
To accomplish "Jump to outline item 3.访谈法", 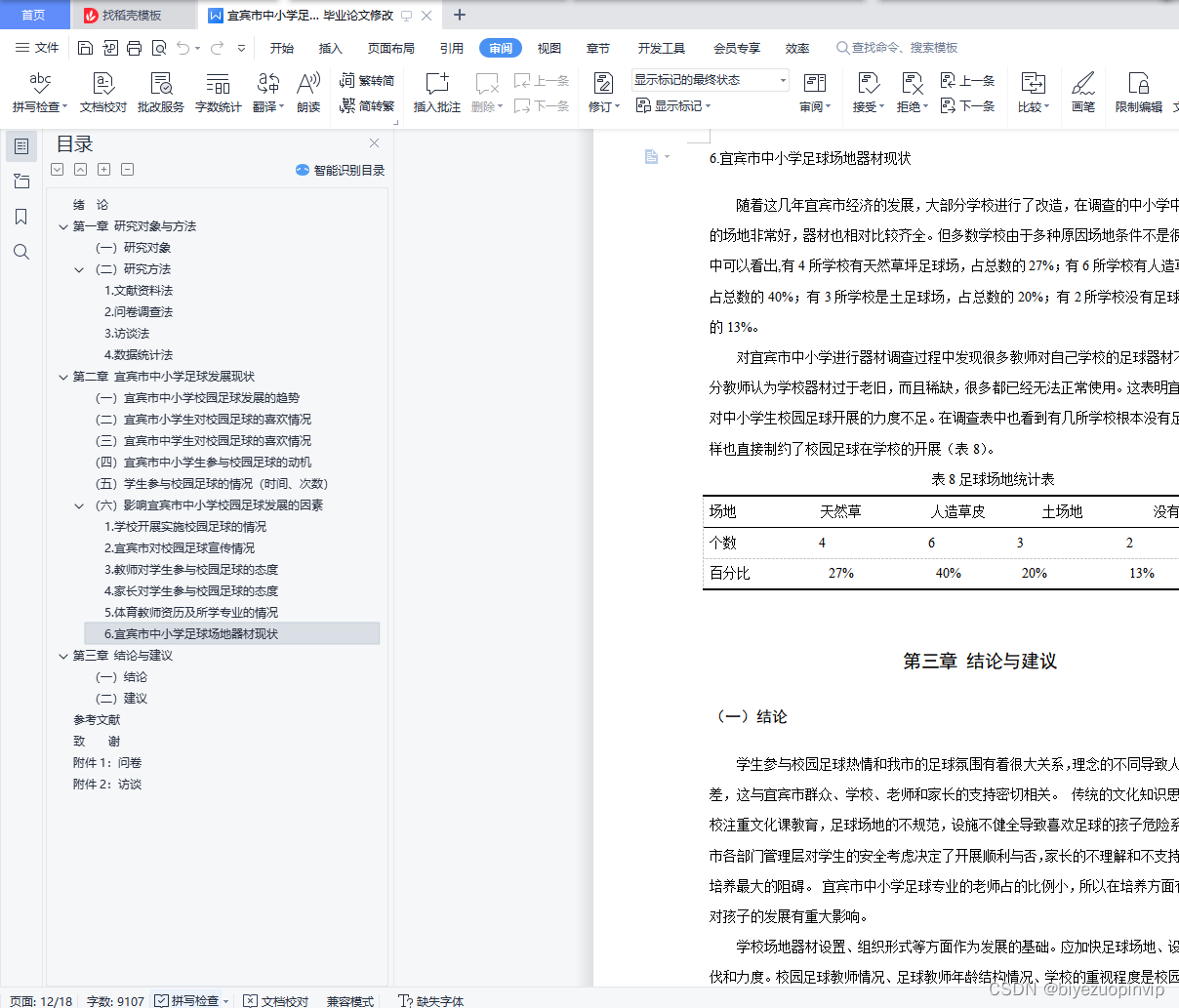I will 127,334.
